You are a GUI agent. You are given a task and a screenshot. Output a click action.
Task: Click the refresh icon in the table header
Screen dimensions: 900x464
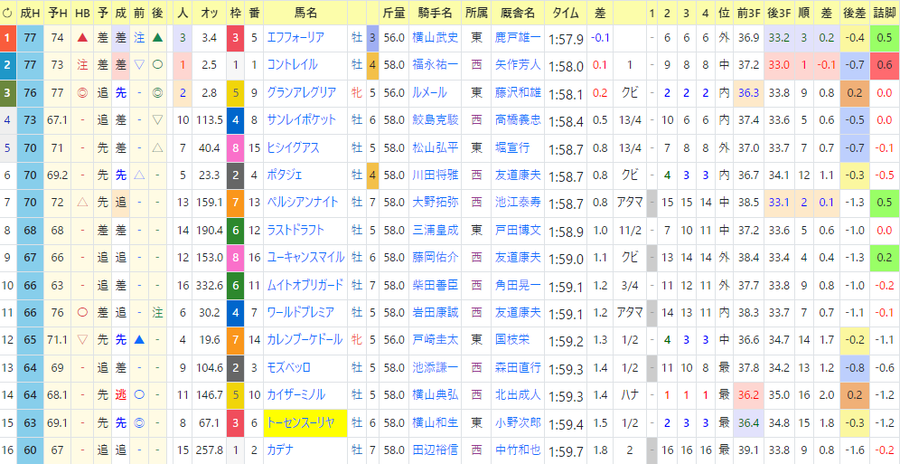[x=7, y=13]
